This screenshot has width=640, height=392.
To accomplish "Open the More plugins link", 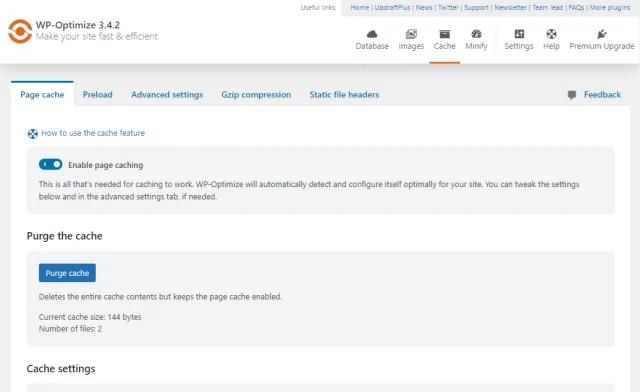I will 610,7.
